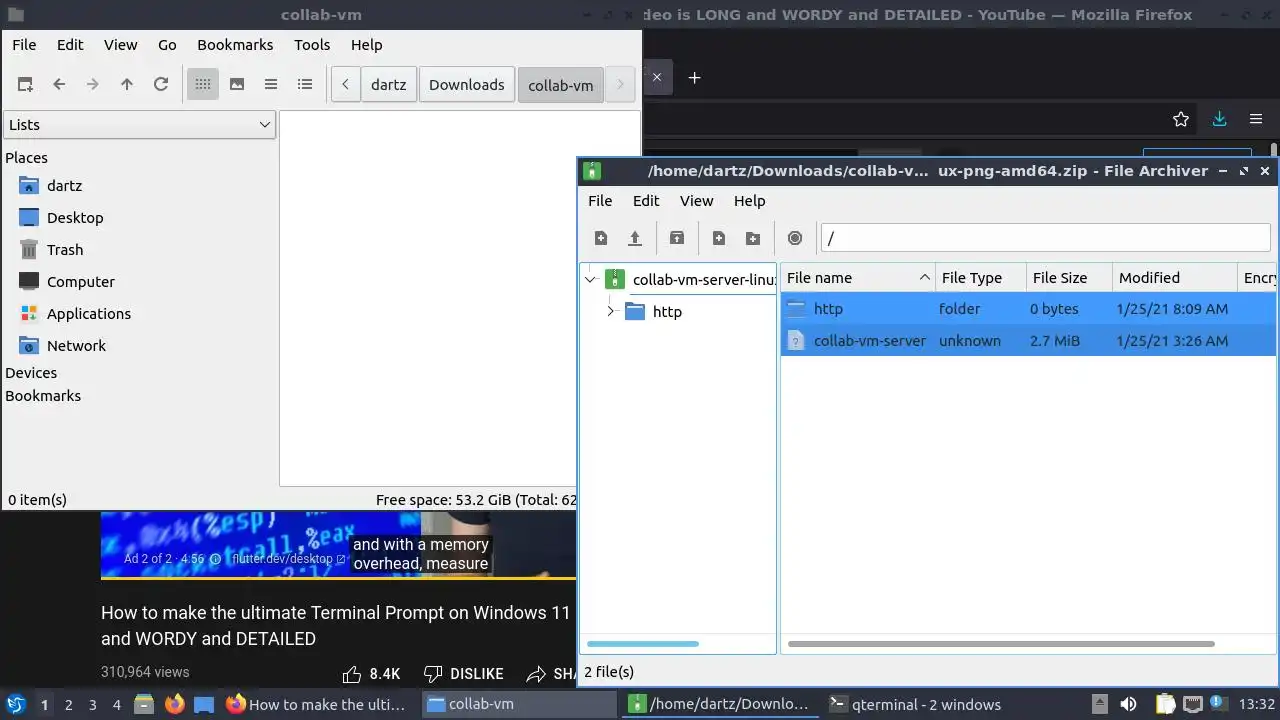Click the stop operation toolbar icon
Screen dimensions: 1280x720
[x=795, y=238]
